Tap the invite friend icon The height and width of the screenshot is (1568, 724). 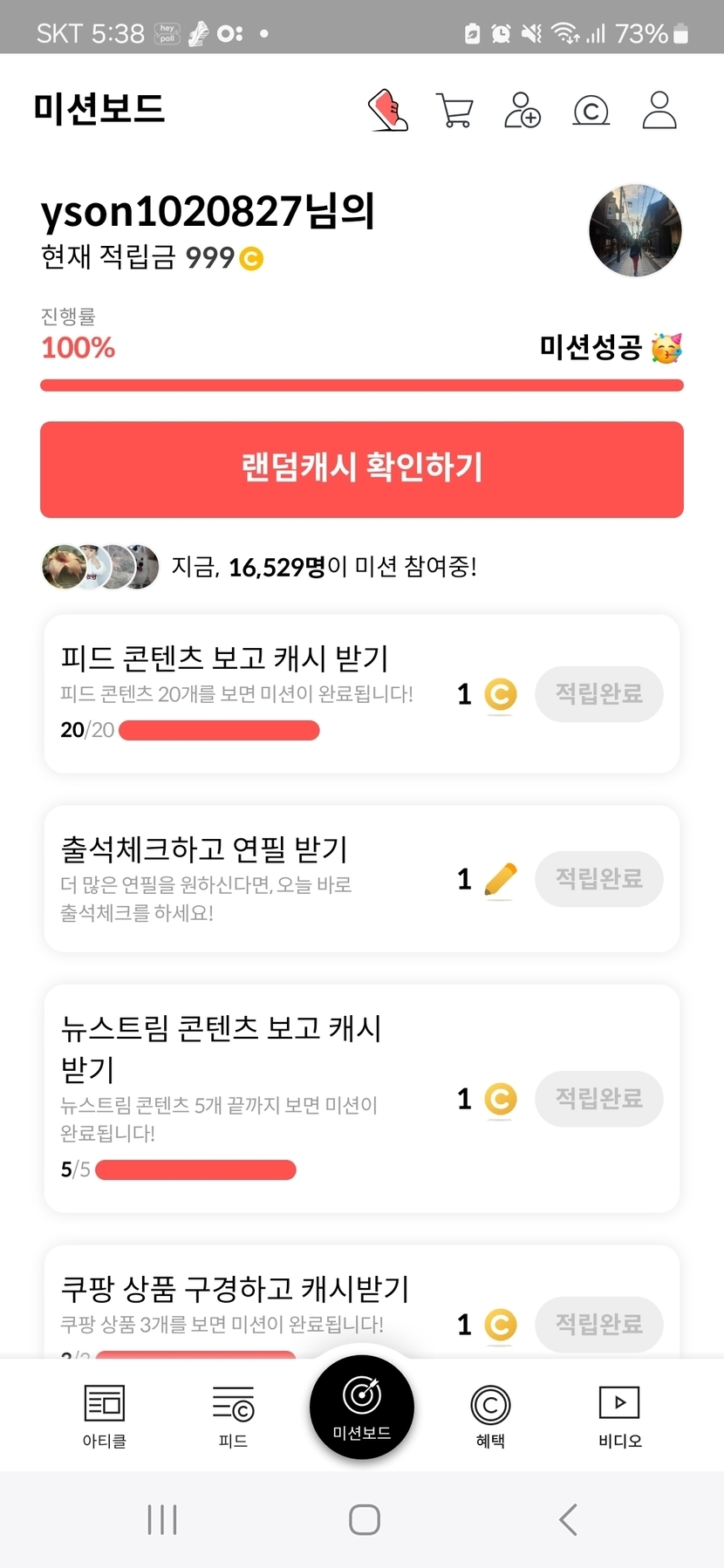pyautogui.click(x=522, y=111)
